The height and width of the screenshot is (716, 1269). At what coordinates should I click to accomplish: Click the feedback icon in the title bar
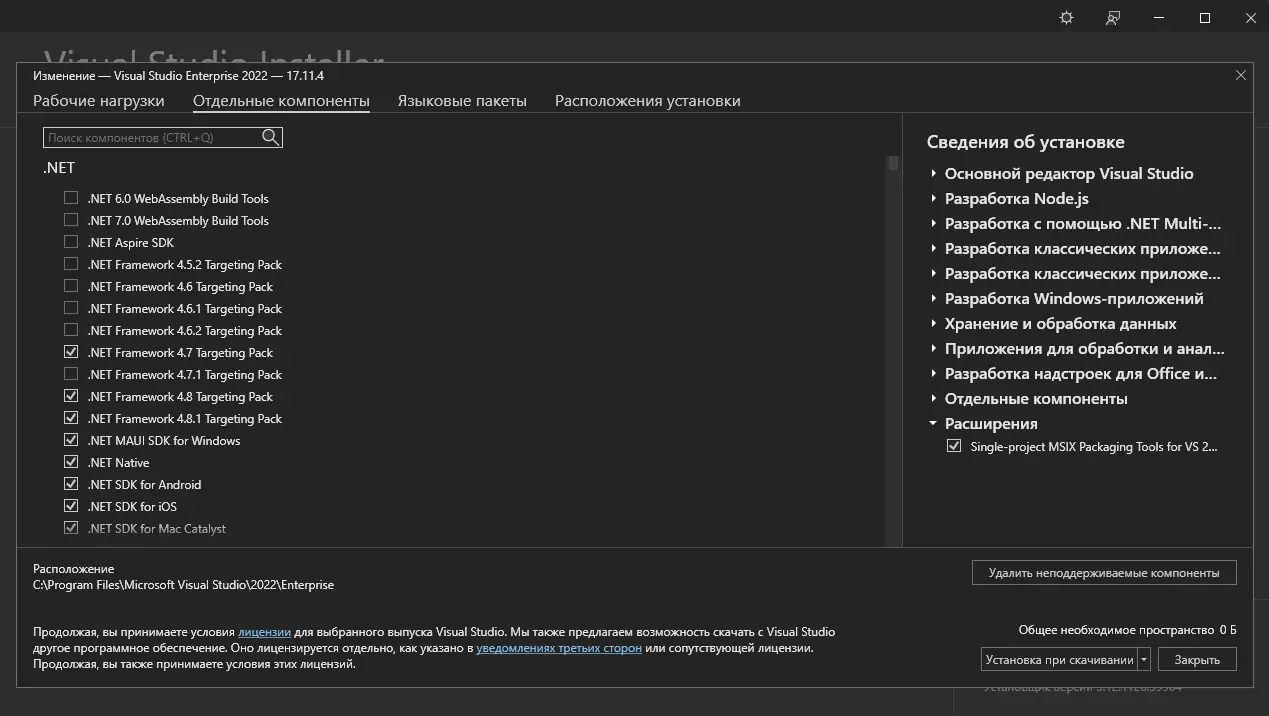coord(1112,17)
